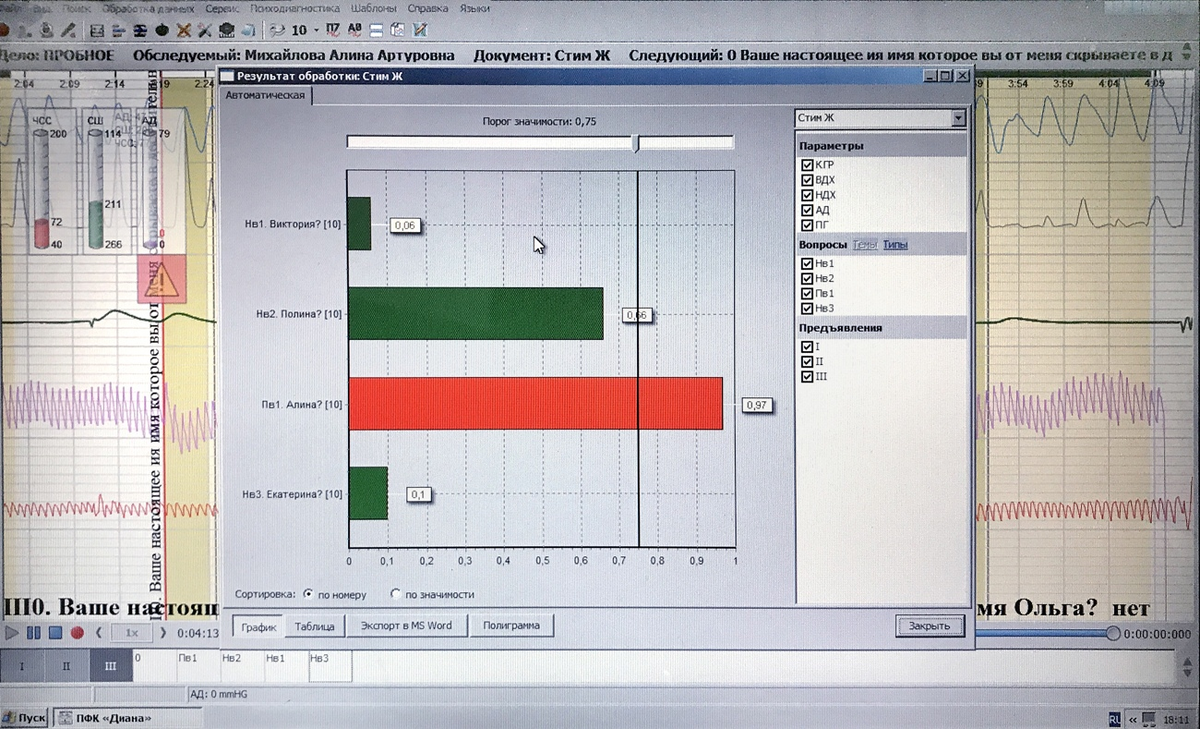Screen dimensions: 1200x729
Task: Increase playback speed with the right chevron
Action: tap(161, 633)
